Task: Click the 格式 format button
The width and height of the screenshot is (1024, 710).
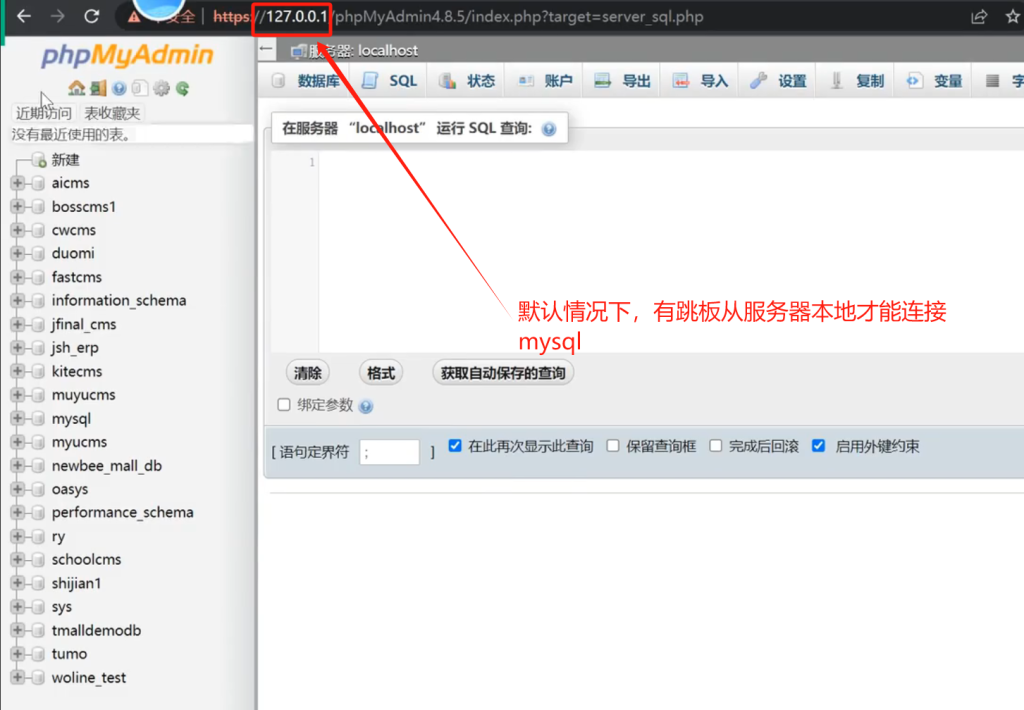Action: pos(381,373)
